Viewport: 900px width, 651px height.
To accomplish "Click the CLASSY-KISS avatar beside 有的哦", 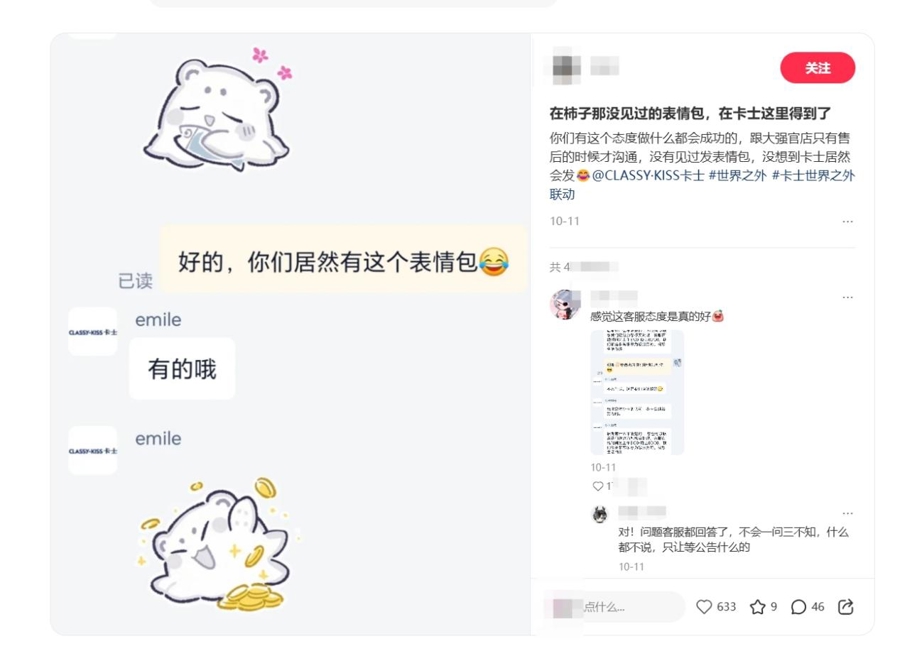I will point(92,332).
